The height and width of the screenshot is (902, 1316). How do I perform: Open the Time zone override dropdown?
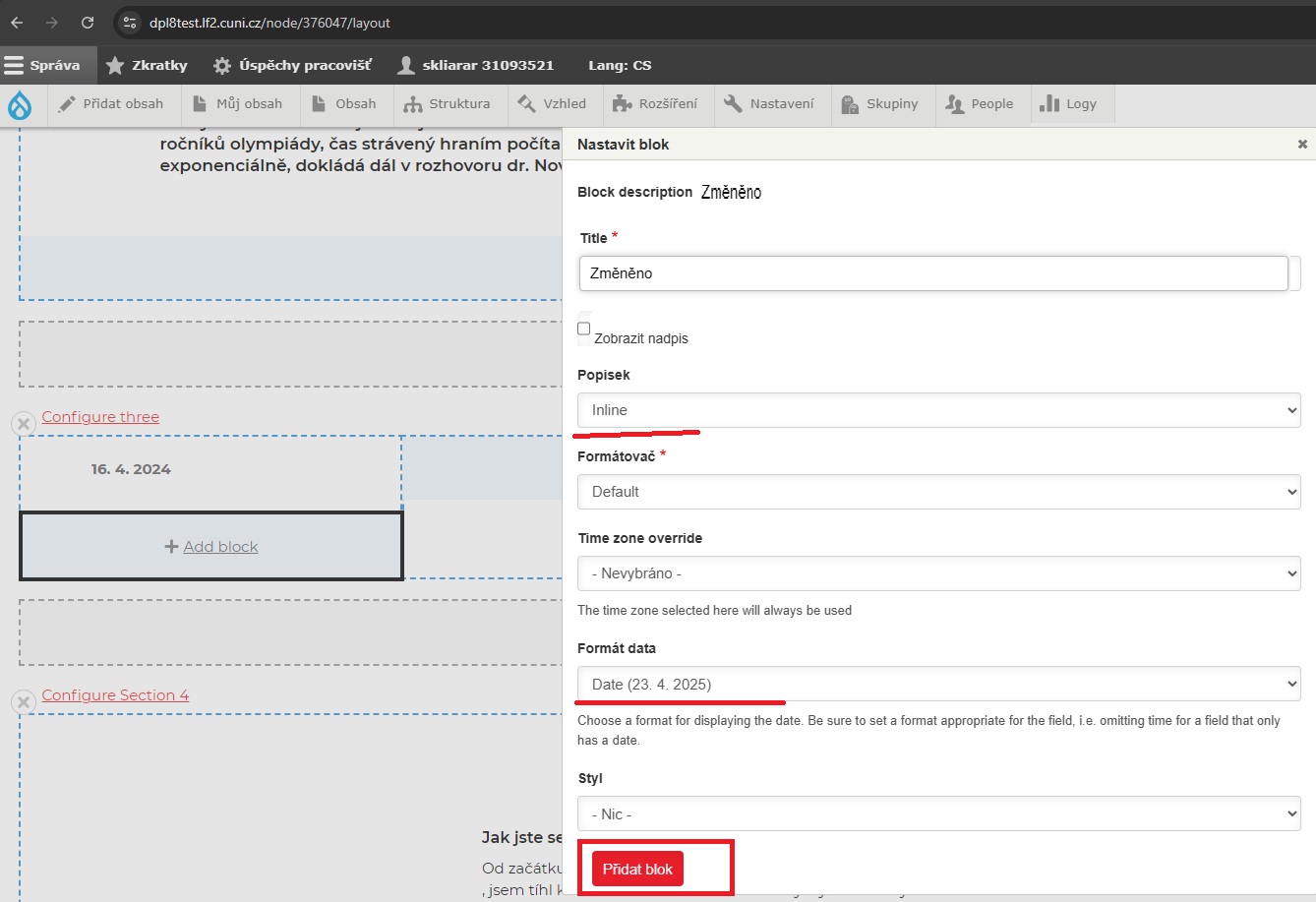point(939,573)
